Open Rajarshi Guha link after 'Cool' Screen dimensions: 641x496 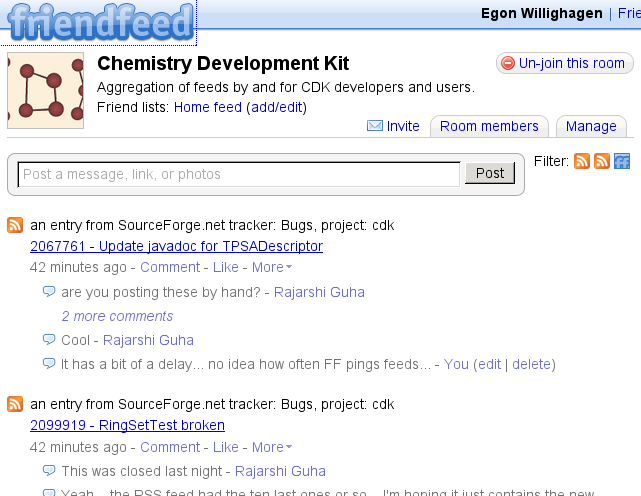tap(148, 340)
